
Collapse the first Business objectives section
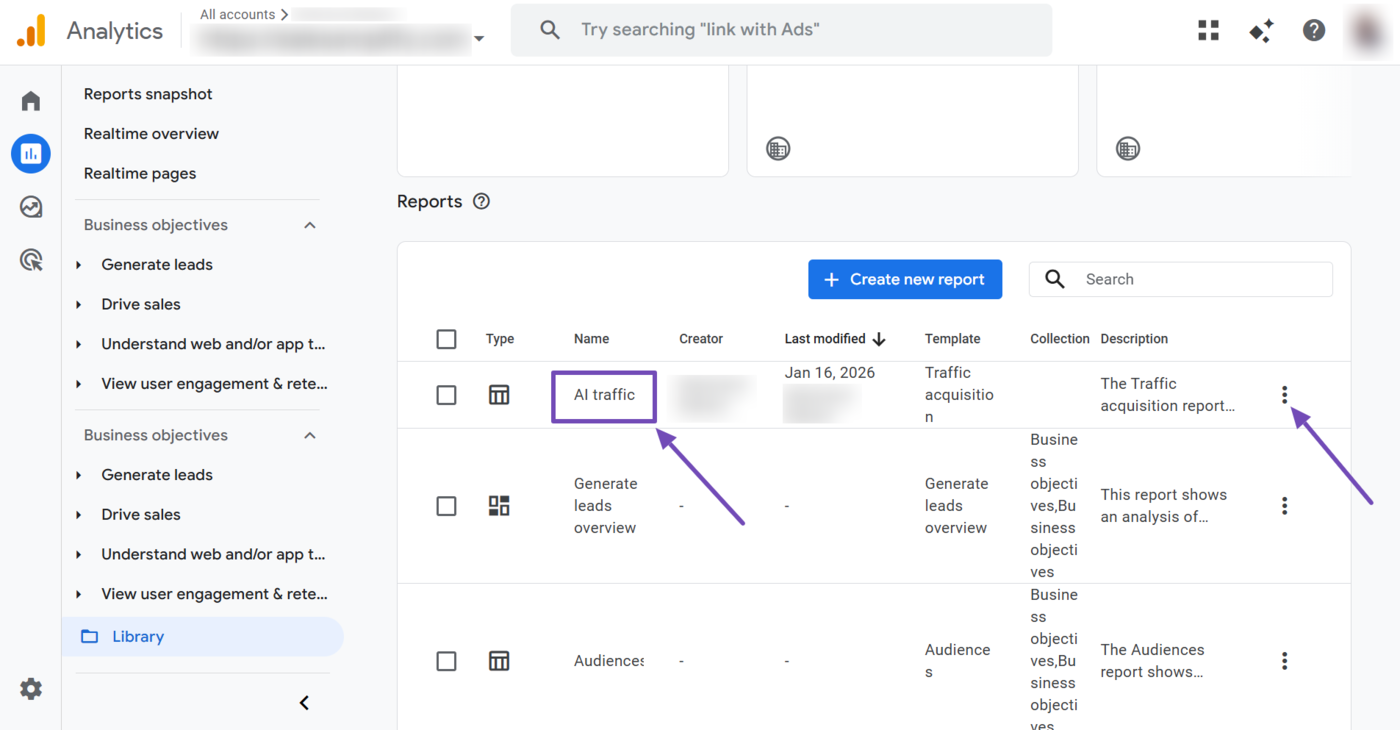tap(310, 224)
